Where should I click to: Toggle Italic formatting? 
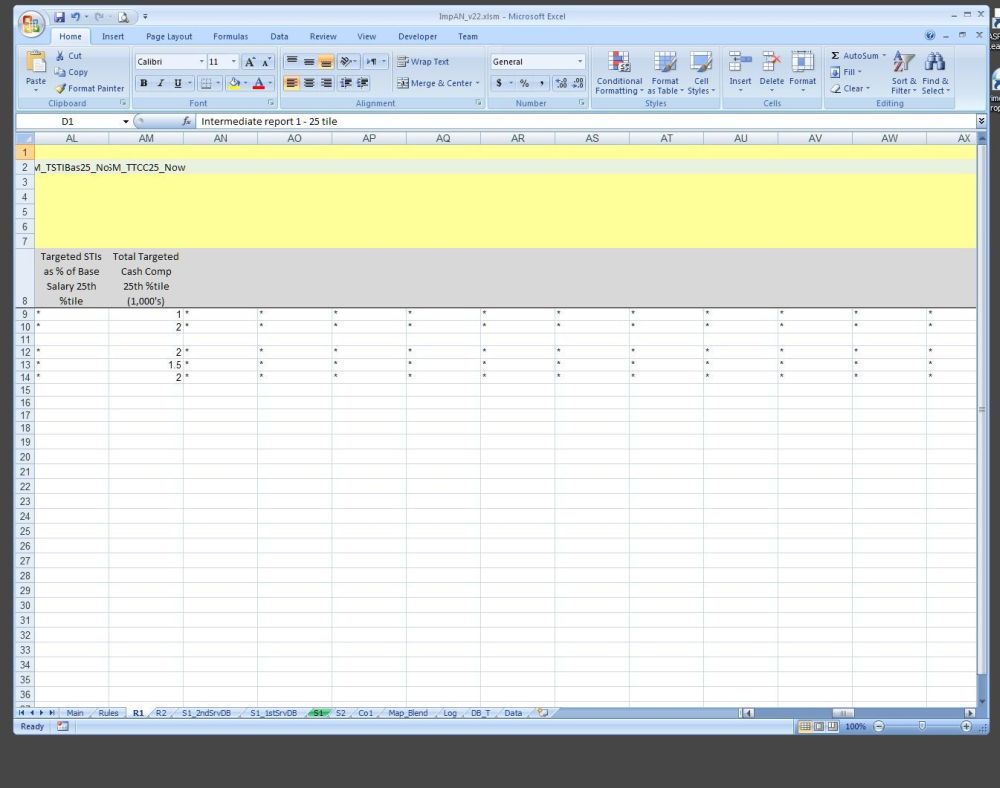point(160,83)
